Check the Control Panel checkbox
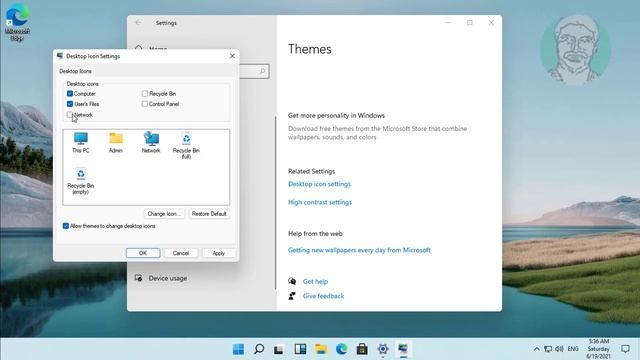This screenshot has width=640, height=360. [x=144, y=104]
